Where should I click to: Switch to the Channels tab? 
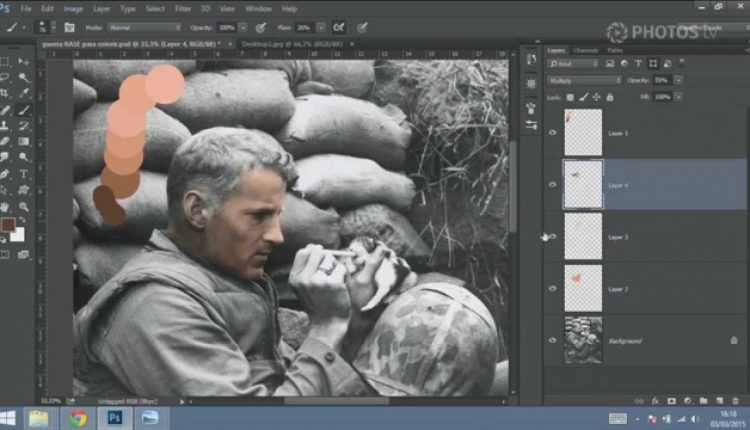586,49
